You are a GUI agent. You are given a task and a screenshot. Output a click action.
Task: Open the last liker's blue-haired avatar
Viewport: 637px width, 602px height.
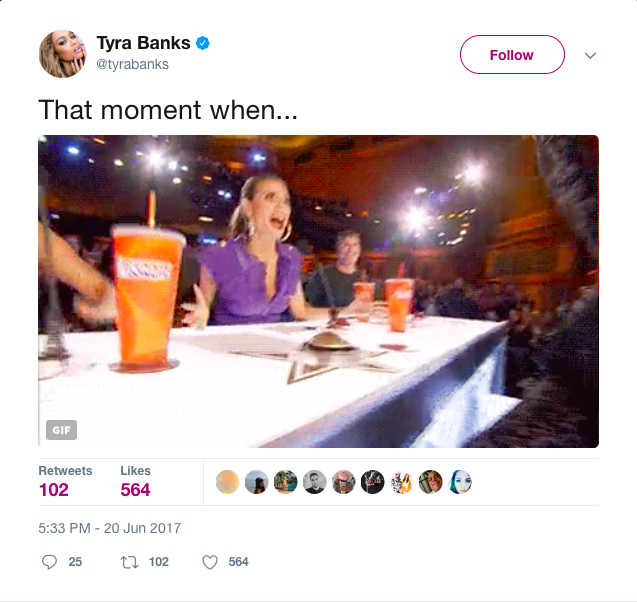(x=461, y=482)
